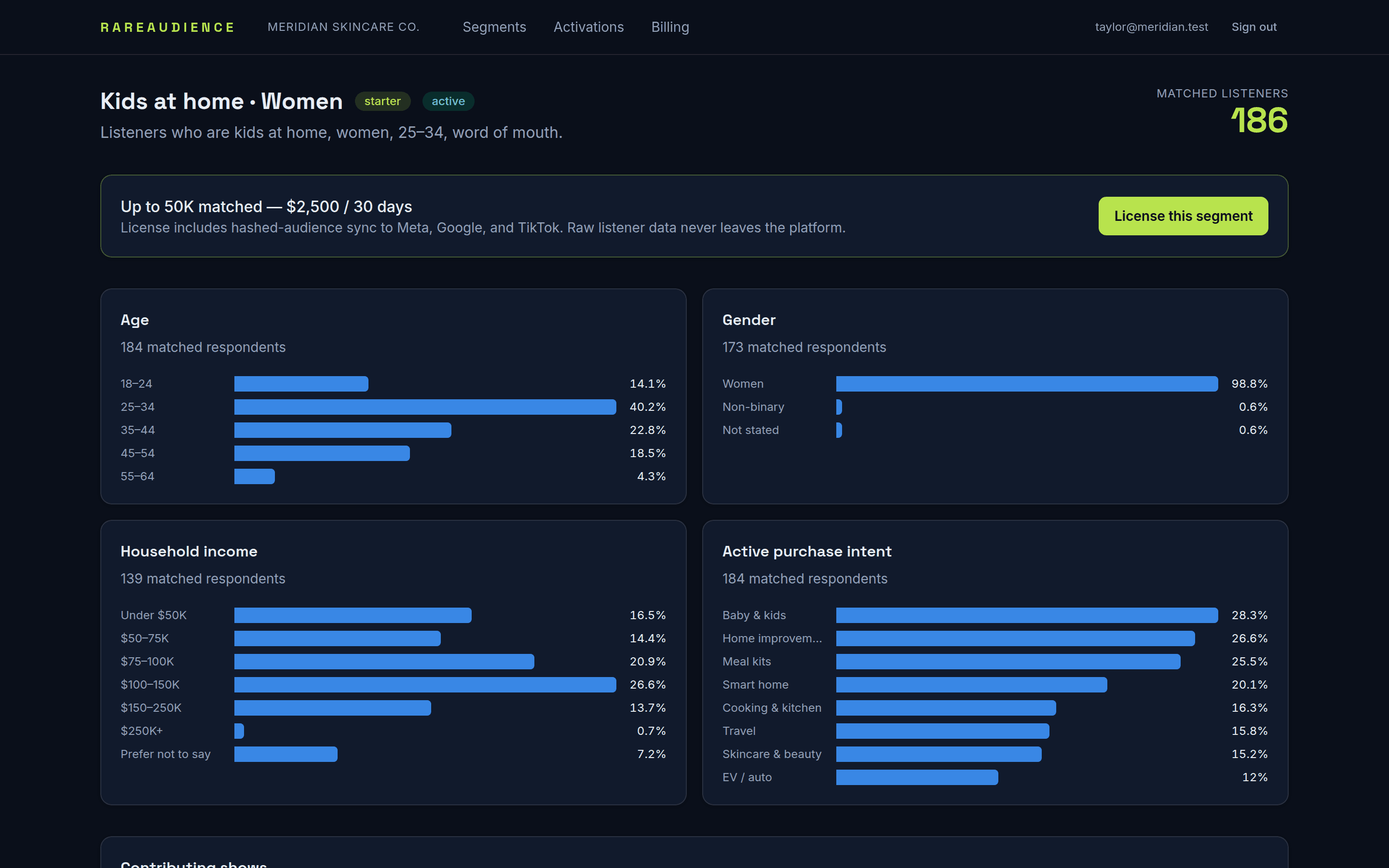Click the Skincare & beauty label
The height and width of the screenshot is (868, 1389).
coord(771,754)
